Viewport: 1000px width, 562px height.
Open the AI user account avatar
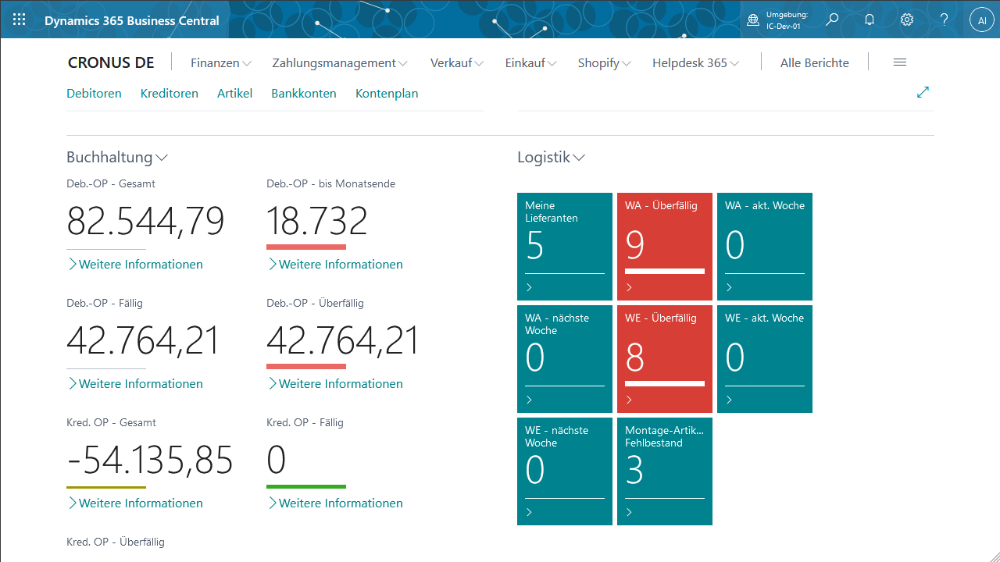[982, 20]
